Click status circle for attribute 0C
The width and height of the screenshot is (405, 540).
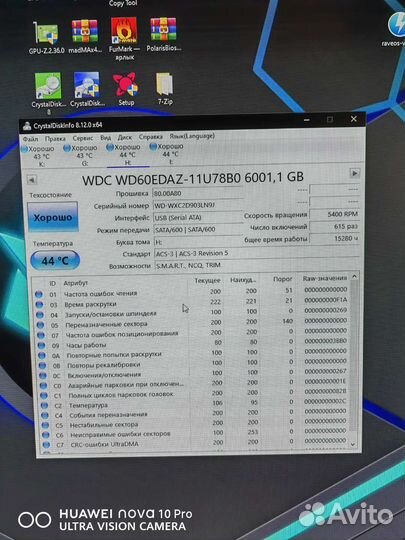[x=43, y=375]
